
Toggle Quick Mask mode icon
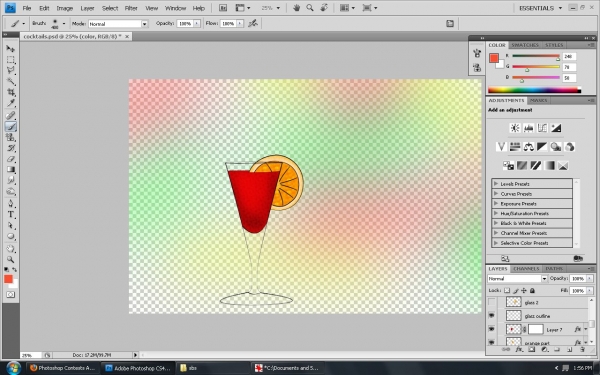tap(11, 295)
